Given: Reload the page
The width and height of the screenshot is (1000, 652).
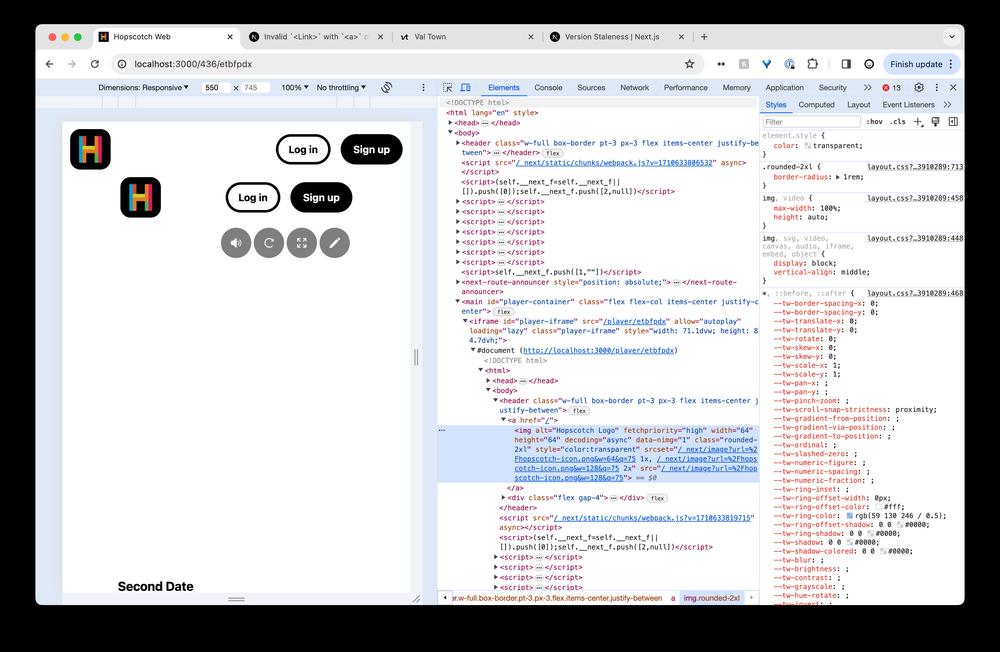Looking at the screenshot, I should (x=94, y=64).
